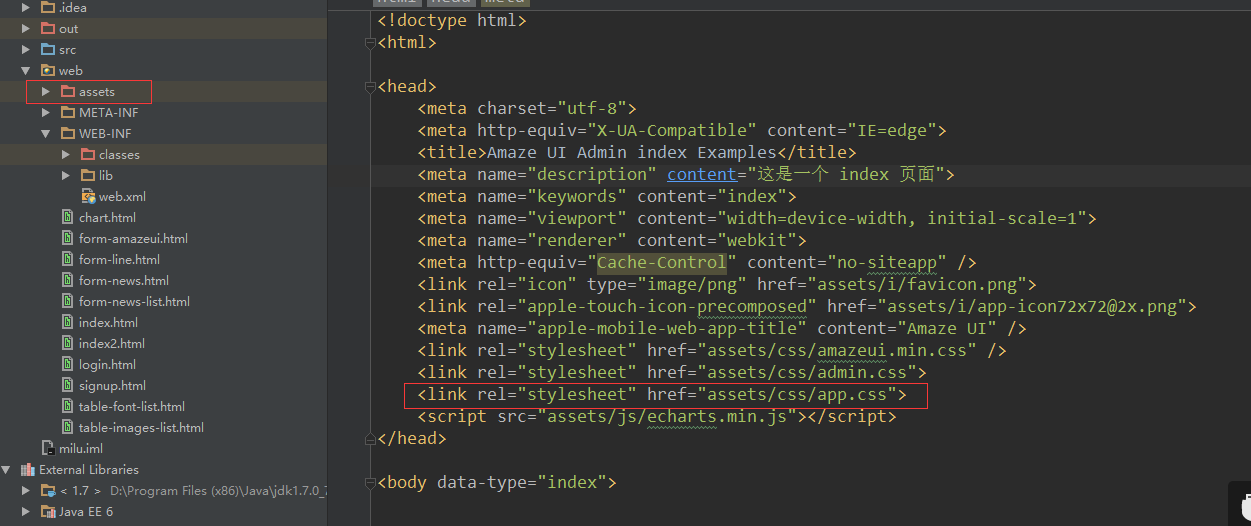Click the web module folder icon

(x=48, y=70)
